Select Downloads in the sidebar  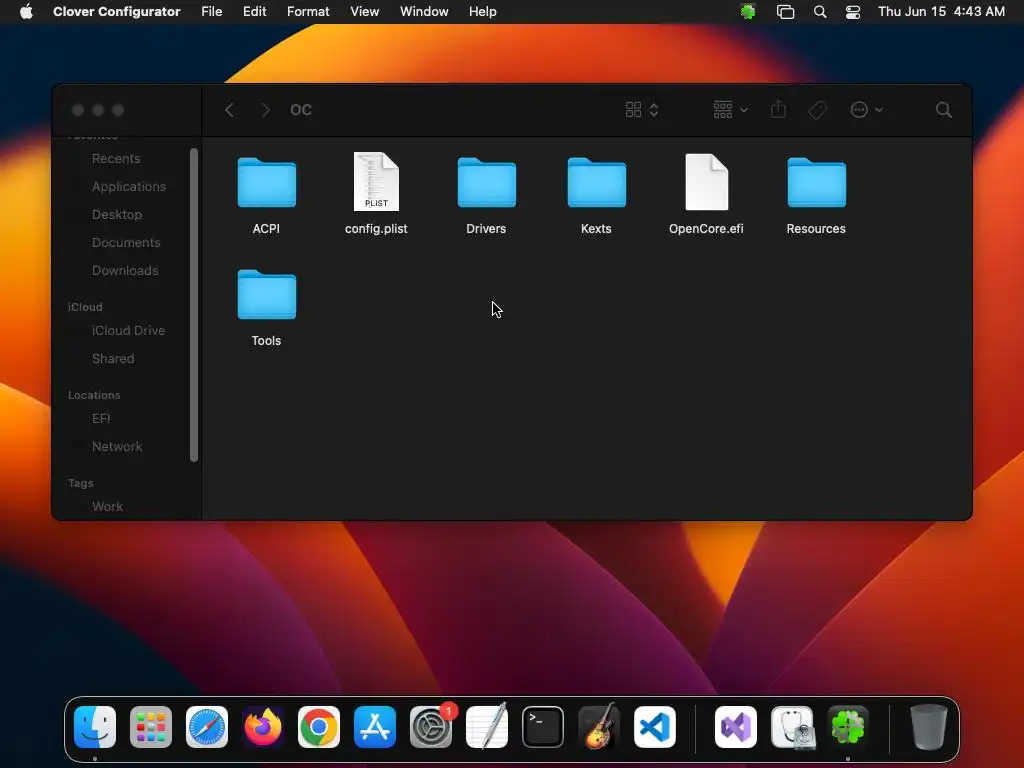[125, 271]
